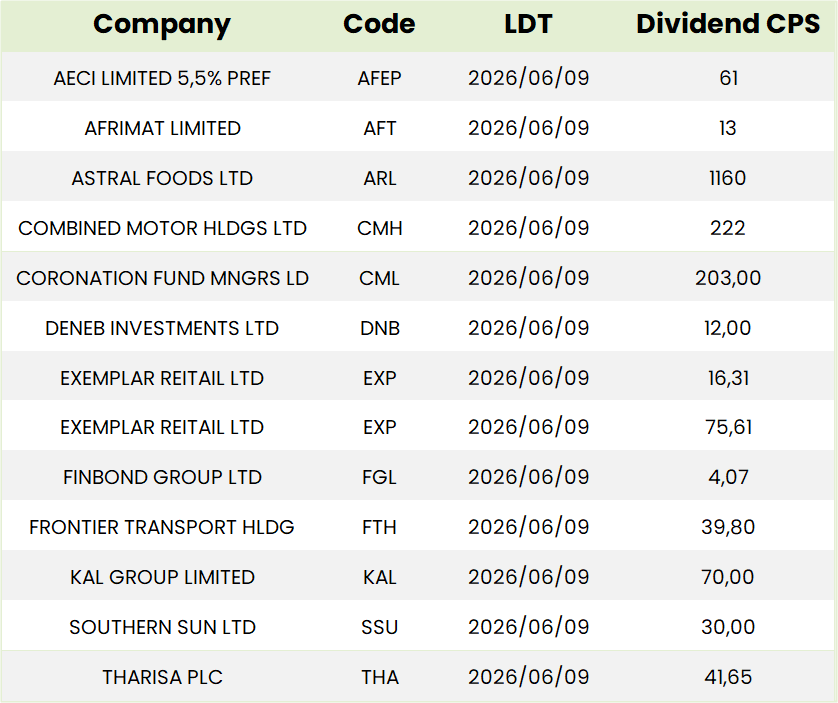This screenshot has width=838, height=703.
Task: Click the KAL code cell
Action: pos(379,577)
